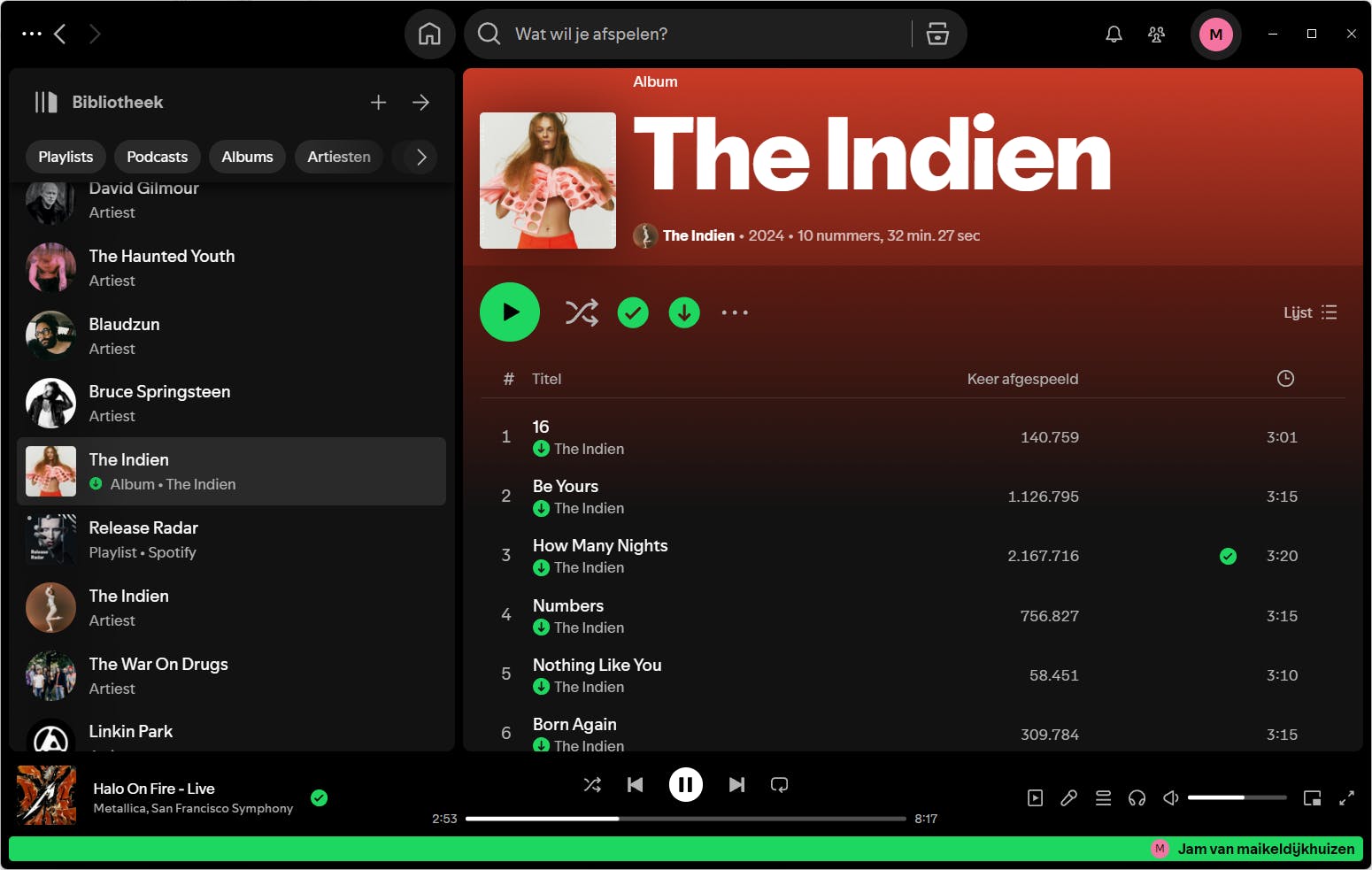Open connect to device icon

(x=1137, y=797)
